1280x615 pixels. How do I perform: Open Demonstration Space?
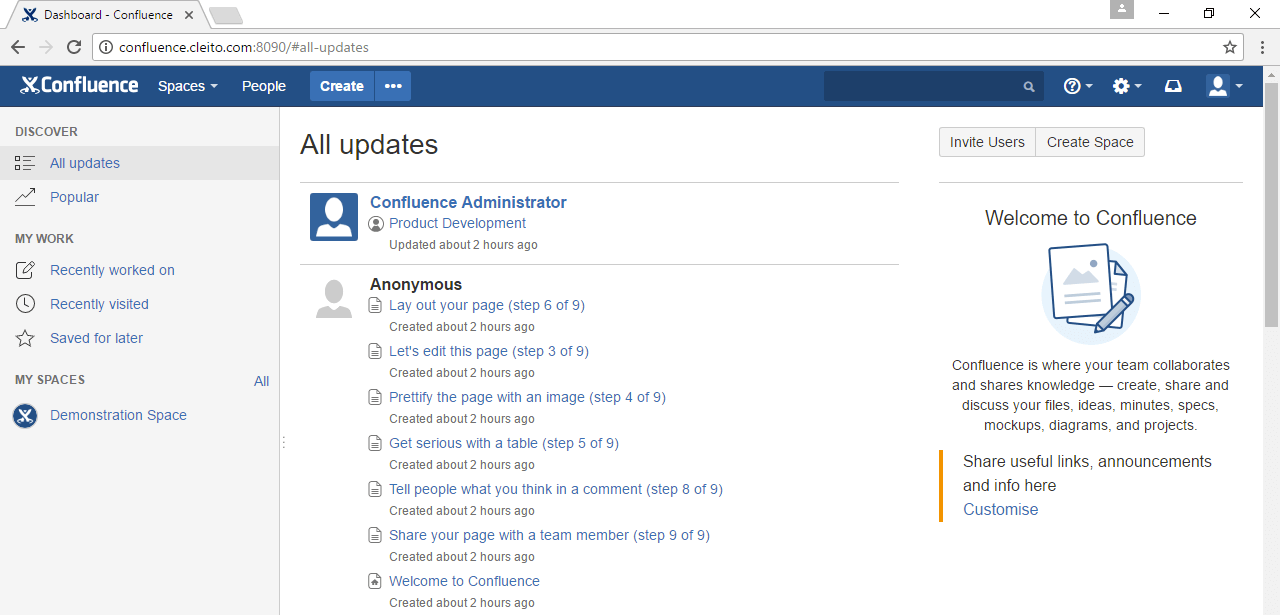pyautogui.click(x=118, y=415)
